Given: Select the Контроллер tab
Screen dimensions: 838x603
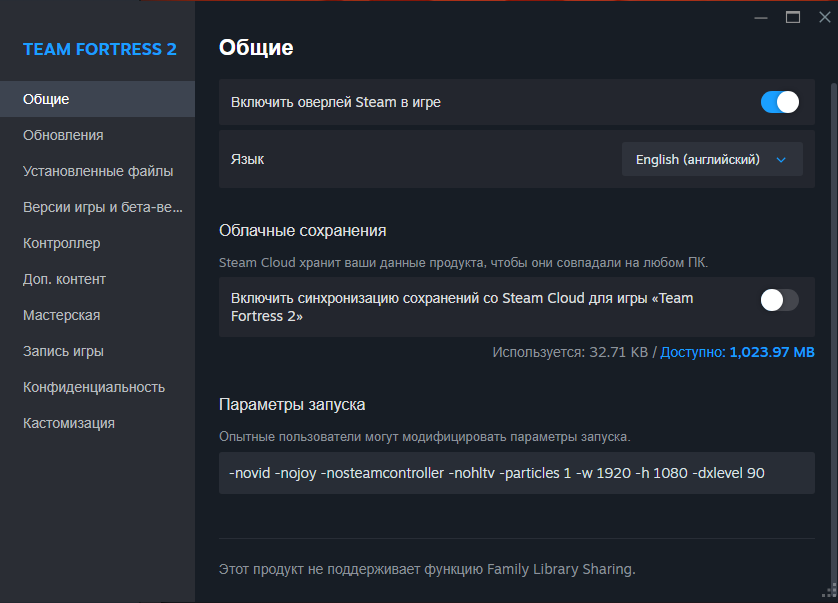Looking at the screenshot, I should point(97,243).
